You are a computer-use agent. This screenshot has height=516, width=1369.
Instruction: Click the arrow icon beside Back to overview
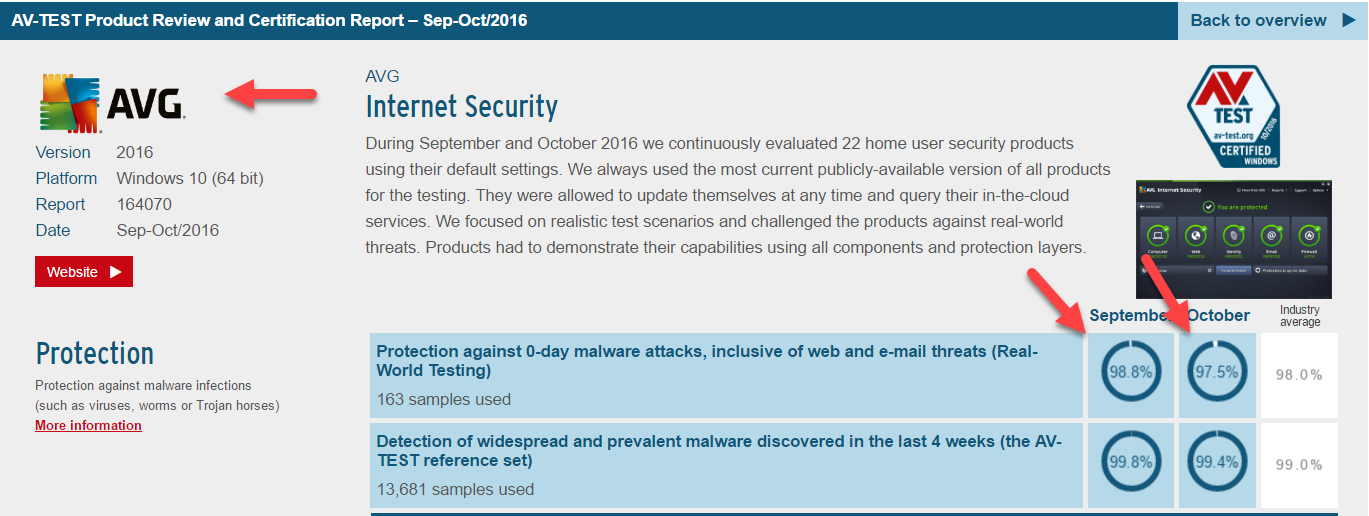pos(1348,20)
